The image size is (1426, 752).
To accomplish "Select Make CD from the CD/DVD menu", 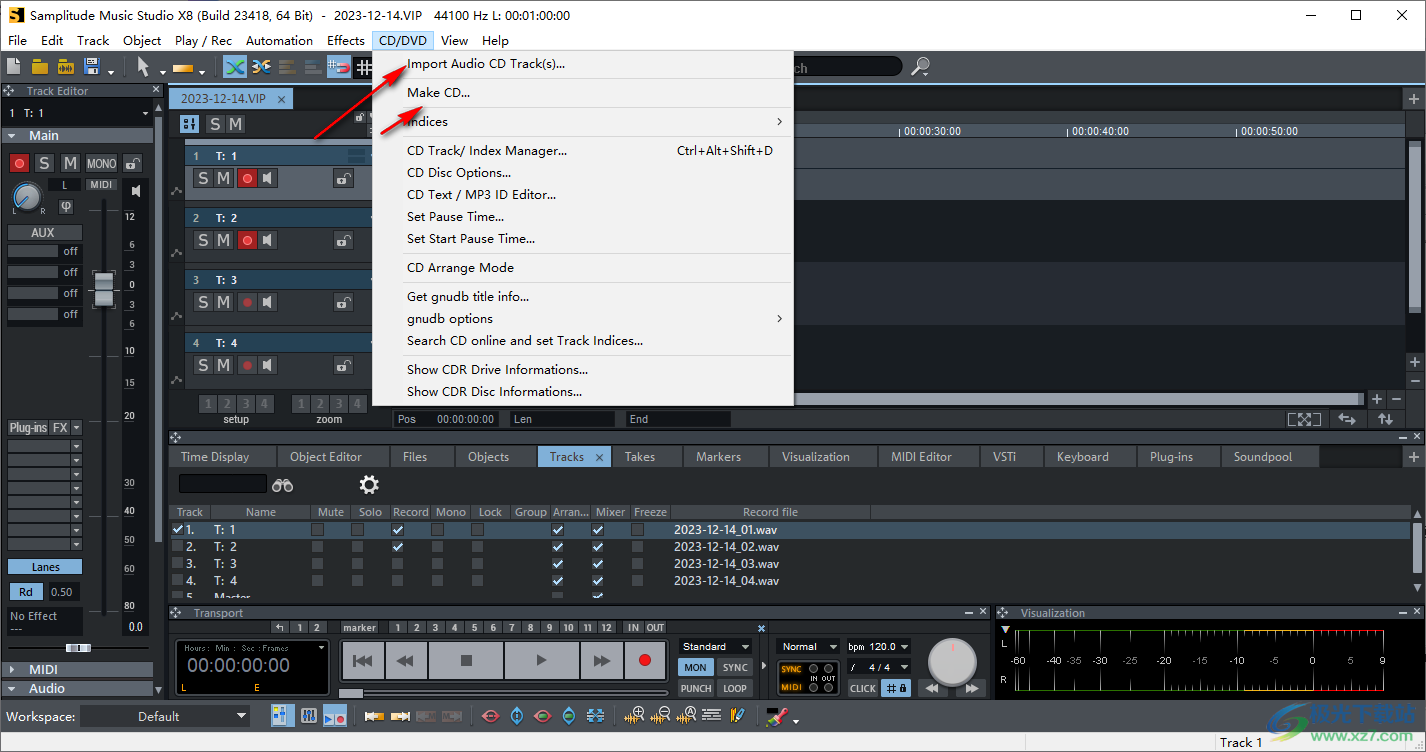I will point(438,92).
